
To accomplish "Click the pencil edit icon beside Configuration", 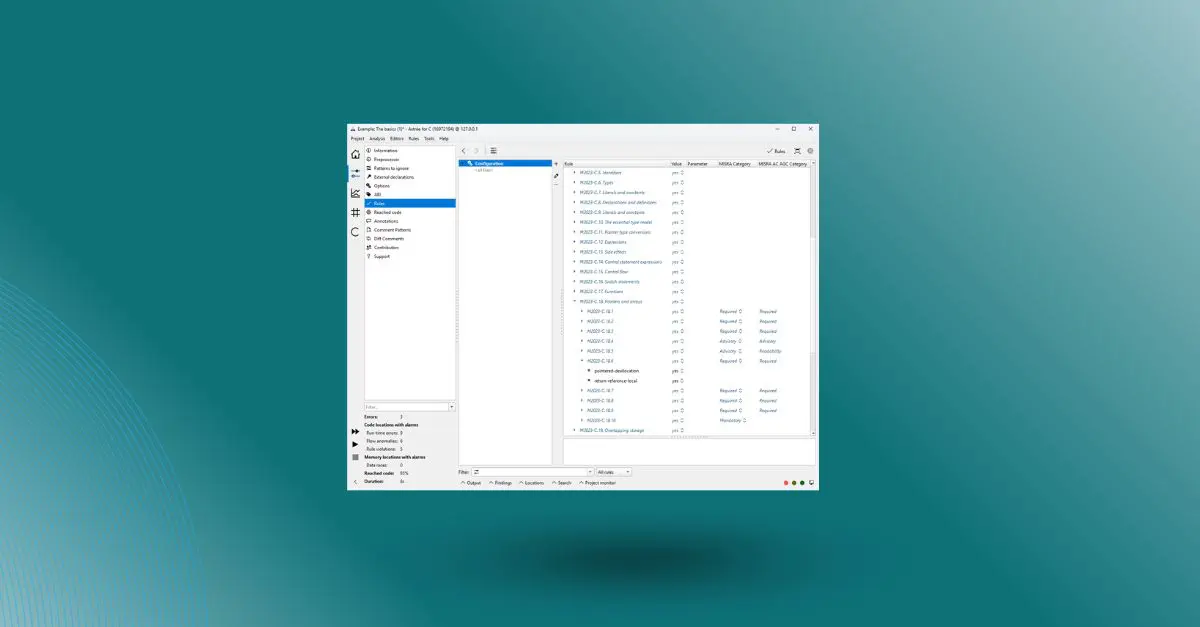I will coord(556,175).
